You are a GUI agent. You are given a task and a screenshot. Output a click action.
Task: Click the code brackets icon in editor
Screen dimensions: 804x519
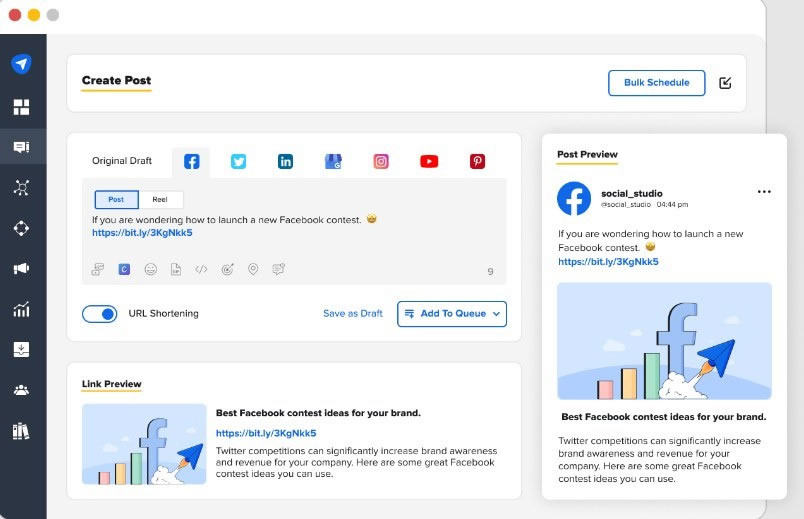pos(202,269)
